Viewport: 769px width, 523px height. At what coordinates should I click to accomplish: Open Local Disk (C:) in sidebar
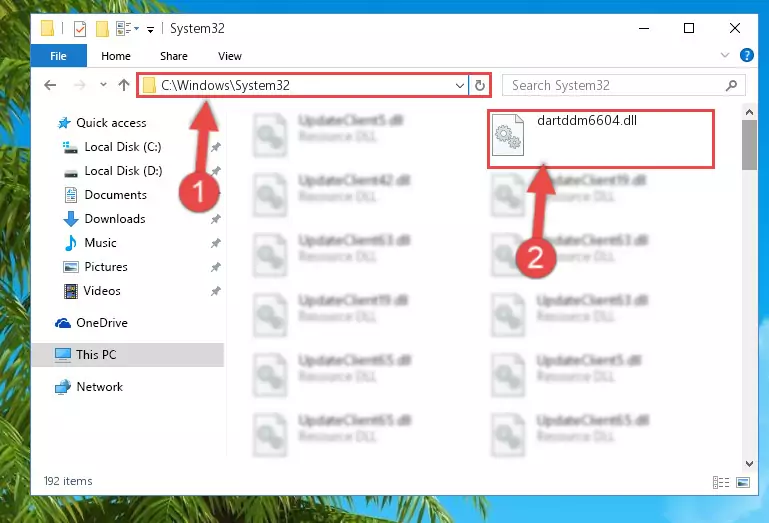point(123,147)
